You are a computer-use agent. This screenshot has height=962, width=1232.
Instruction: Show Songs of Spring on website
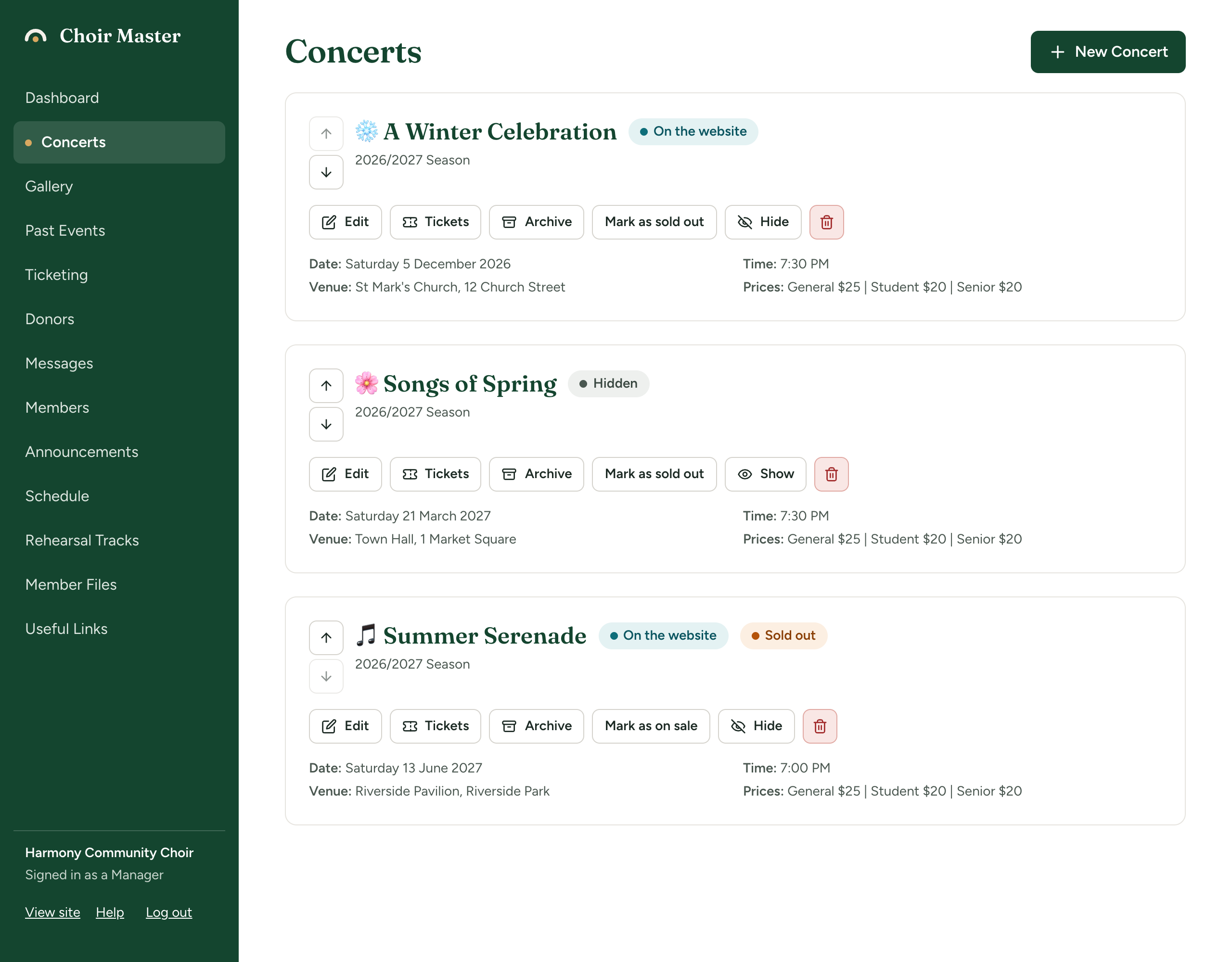pyautogui.click(x=766, y=474)
